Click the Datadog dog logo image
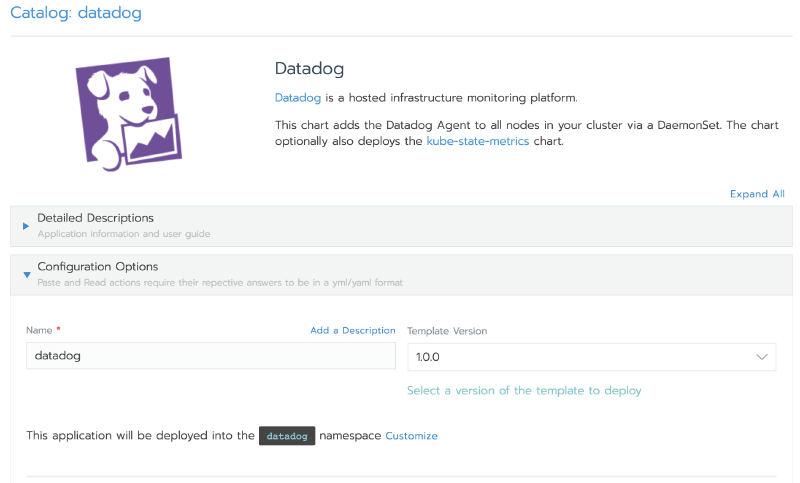800x483 pixels. click(x=129, y=114)
